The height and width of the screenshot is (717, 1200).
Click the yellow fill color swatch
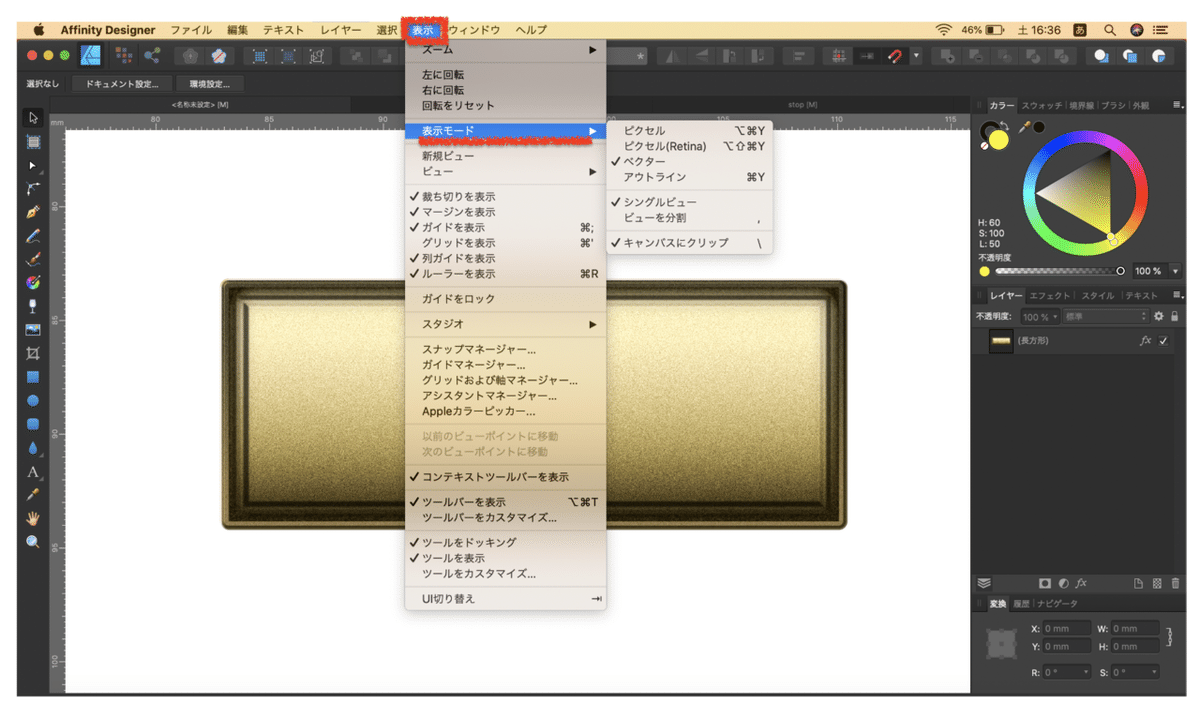pyautogui.click(x=998, y=140)
